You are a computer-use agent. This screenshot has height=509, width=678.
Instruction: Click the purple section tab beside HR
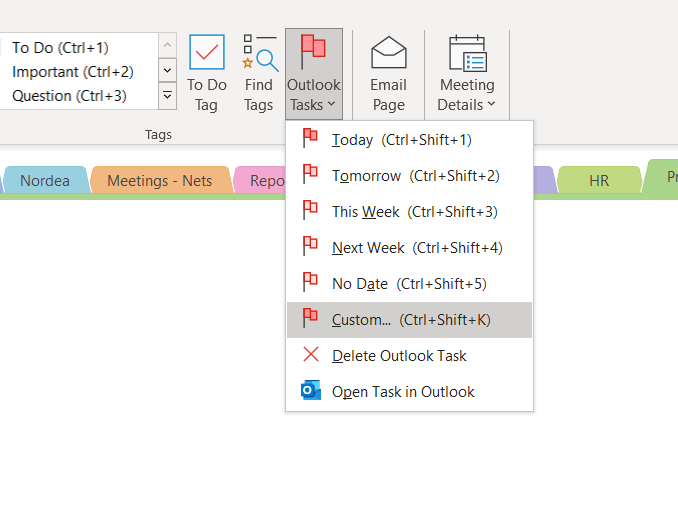click(x=543, y=179)
